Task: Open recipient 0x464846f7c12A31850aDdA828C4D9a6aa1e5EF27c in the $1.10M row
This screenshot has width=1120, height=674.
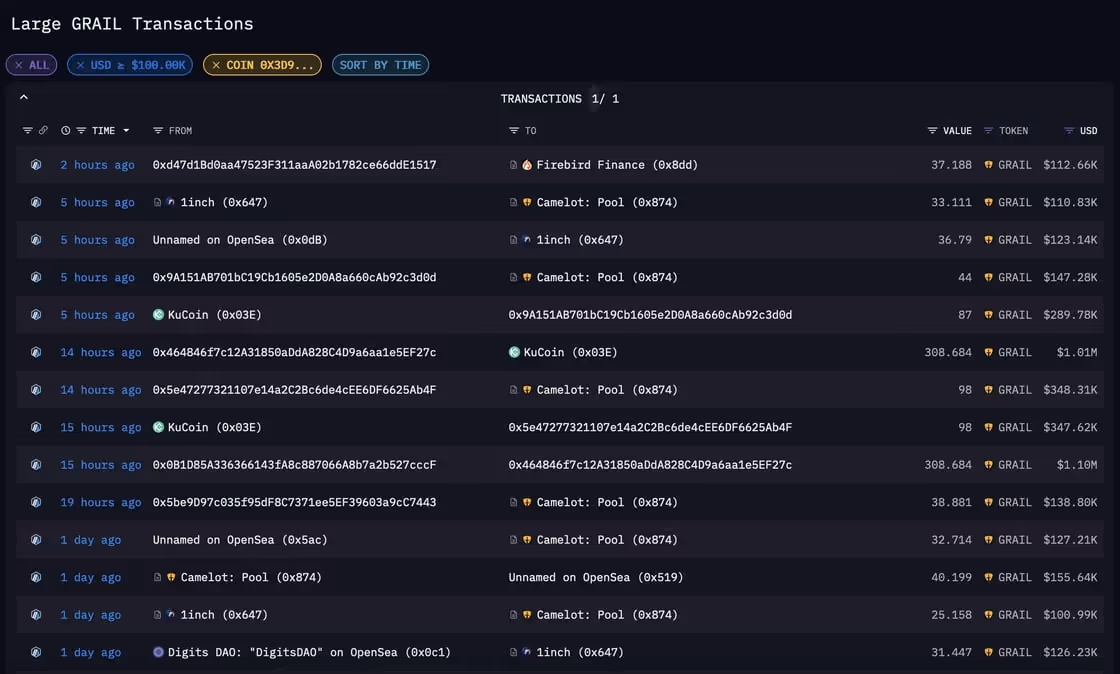Action: coord(650,465)
